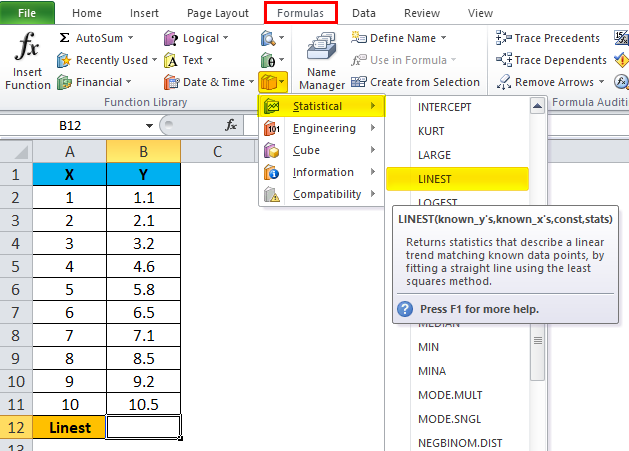
Task: Open the Insert Function dialog
Action: pos(27,60)
